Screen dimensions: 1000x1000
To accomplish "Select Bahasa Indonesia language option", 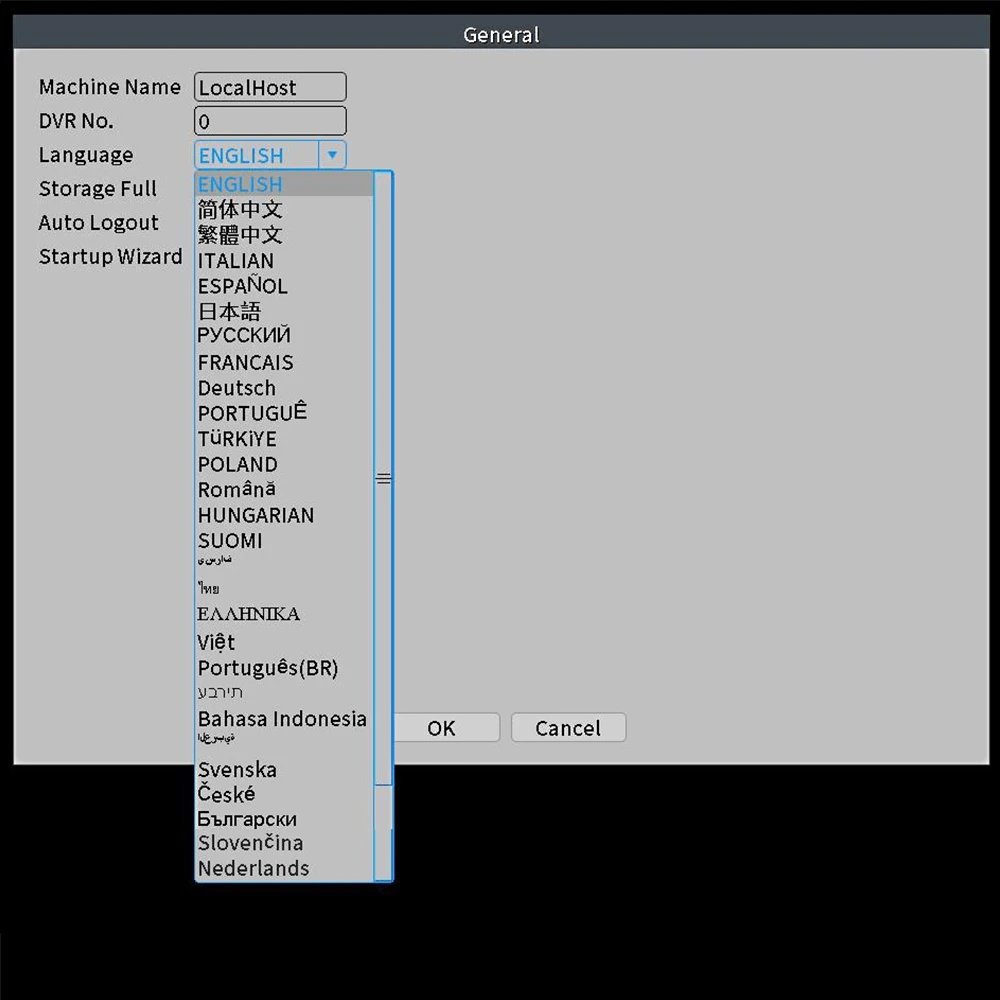I will 284,719.
